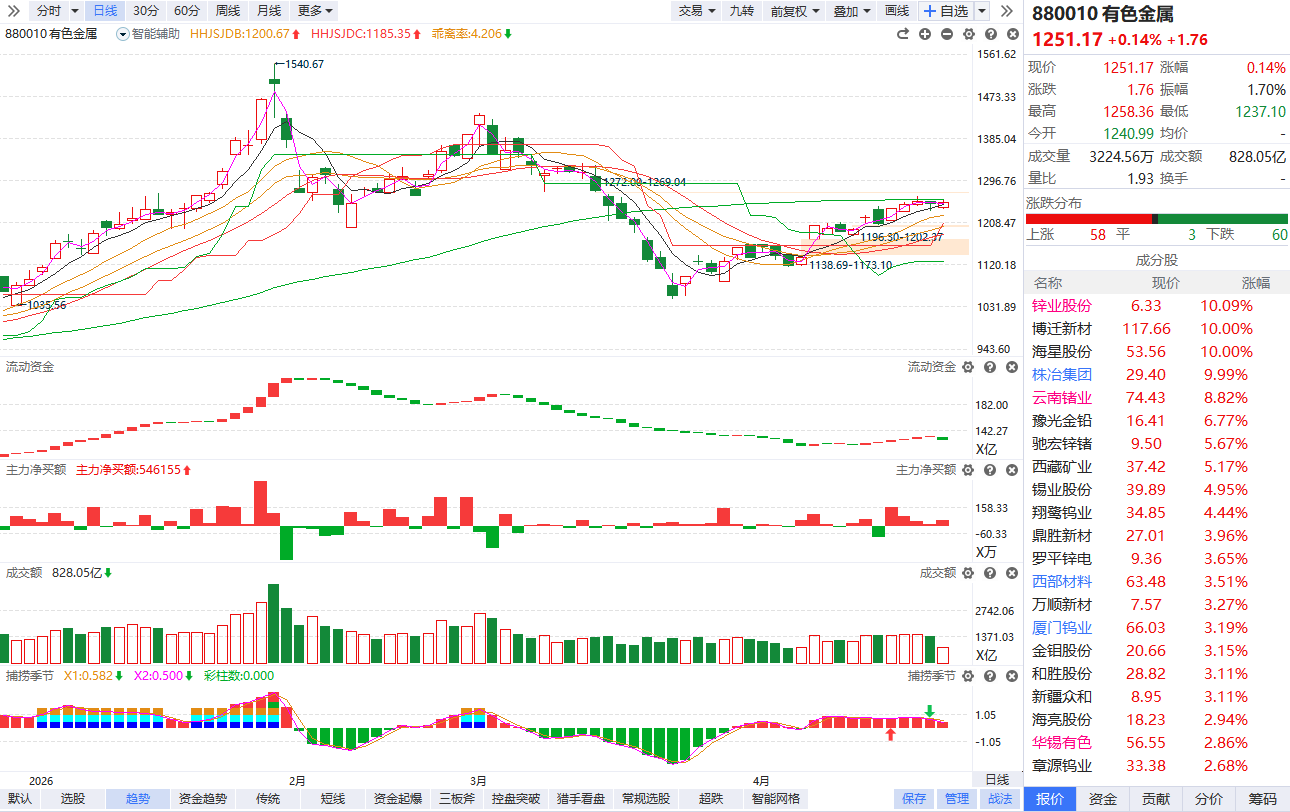The image size is (1290, 812).
Task: Open help icon of 成交额 panel
Action: pyautogui.click(x=989, y=573)
